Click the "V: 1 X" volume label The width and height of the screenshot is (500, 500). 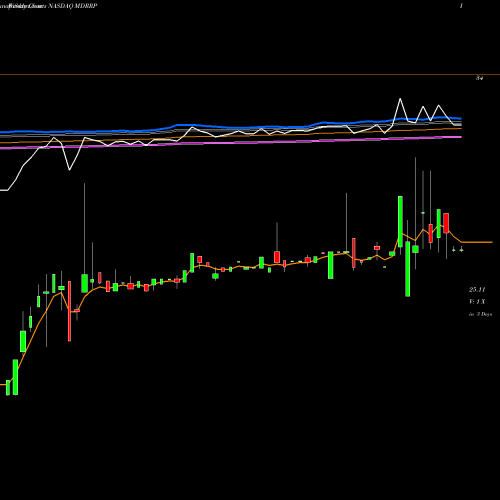point(477,302)
